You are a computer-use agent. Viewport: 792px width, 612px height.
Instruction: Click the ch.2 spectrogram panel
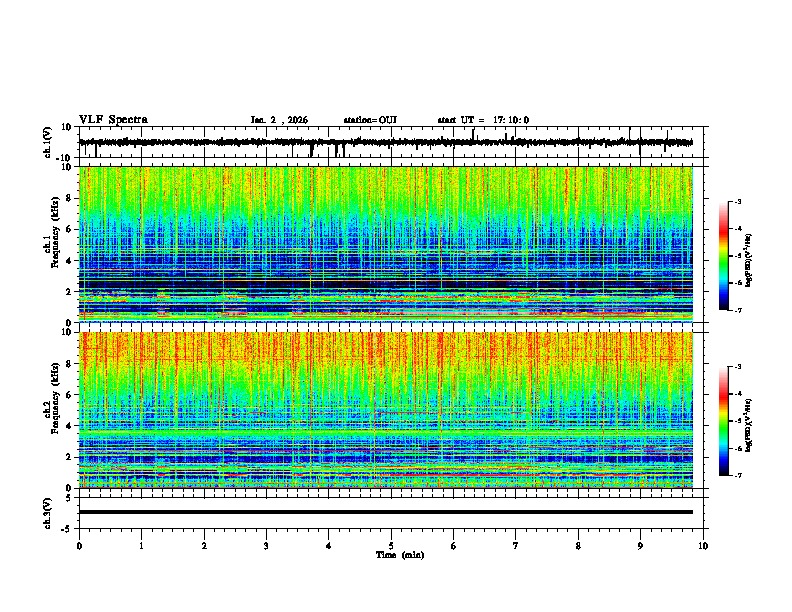tap(386, 410)
